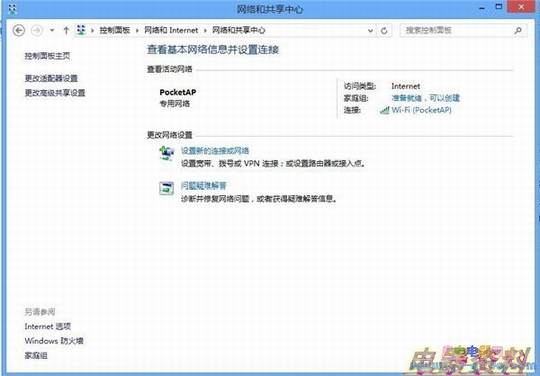
Task: Go up one level with up arrow
Action: 66,31
